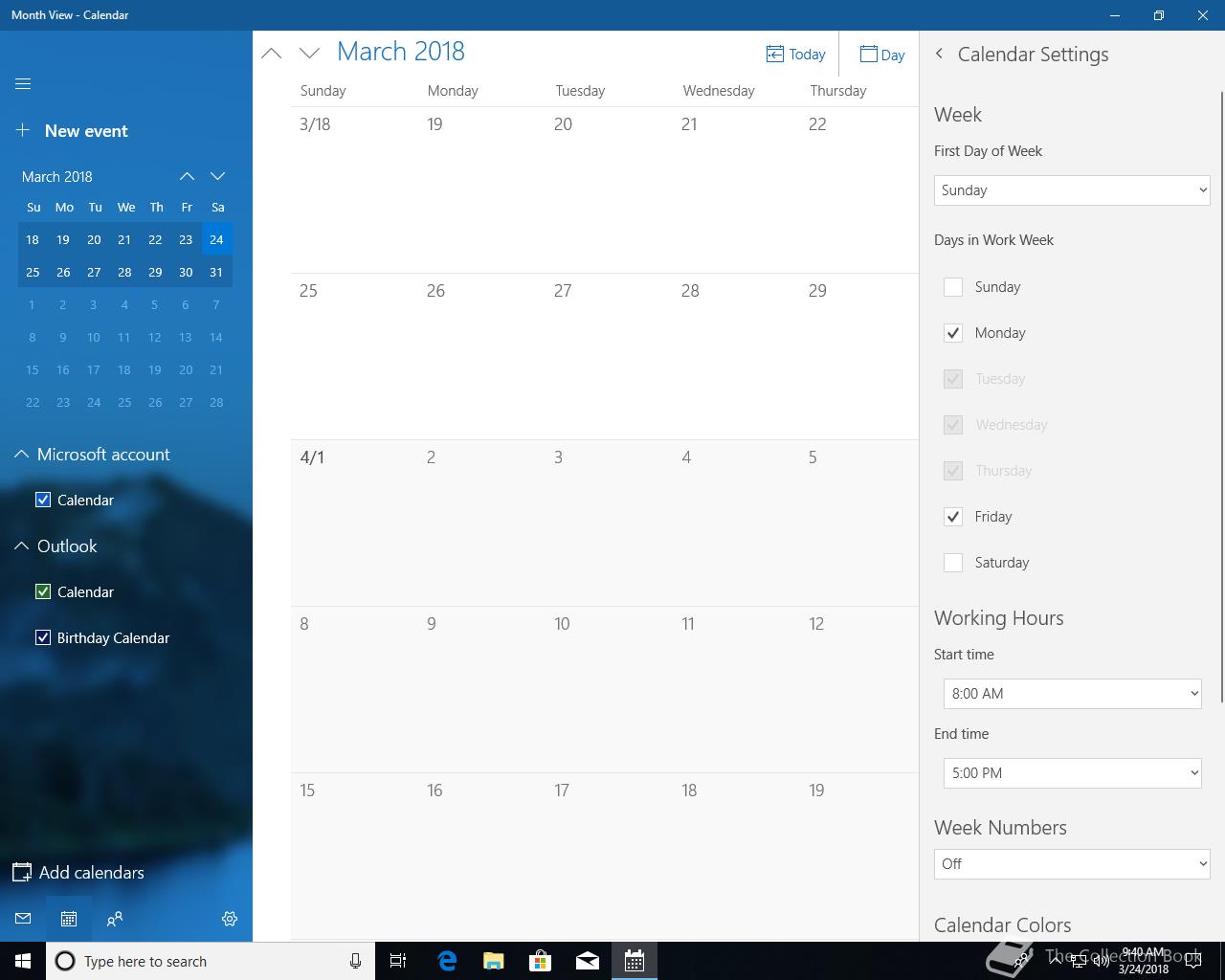Switch to Day view
1225x980 pixels.
click(x=882, y=55)
